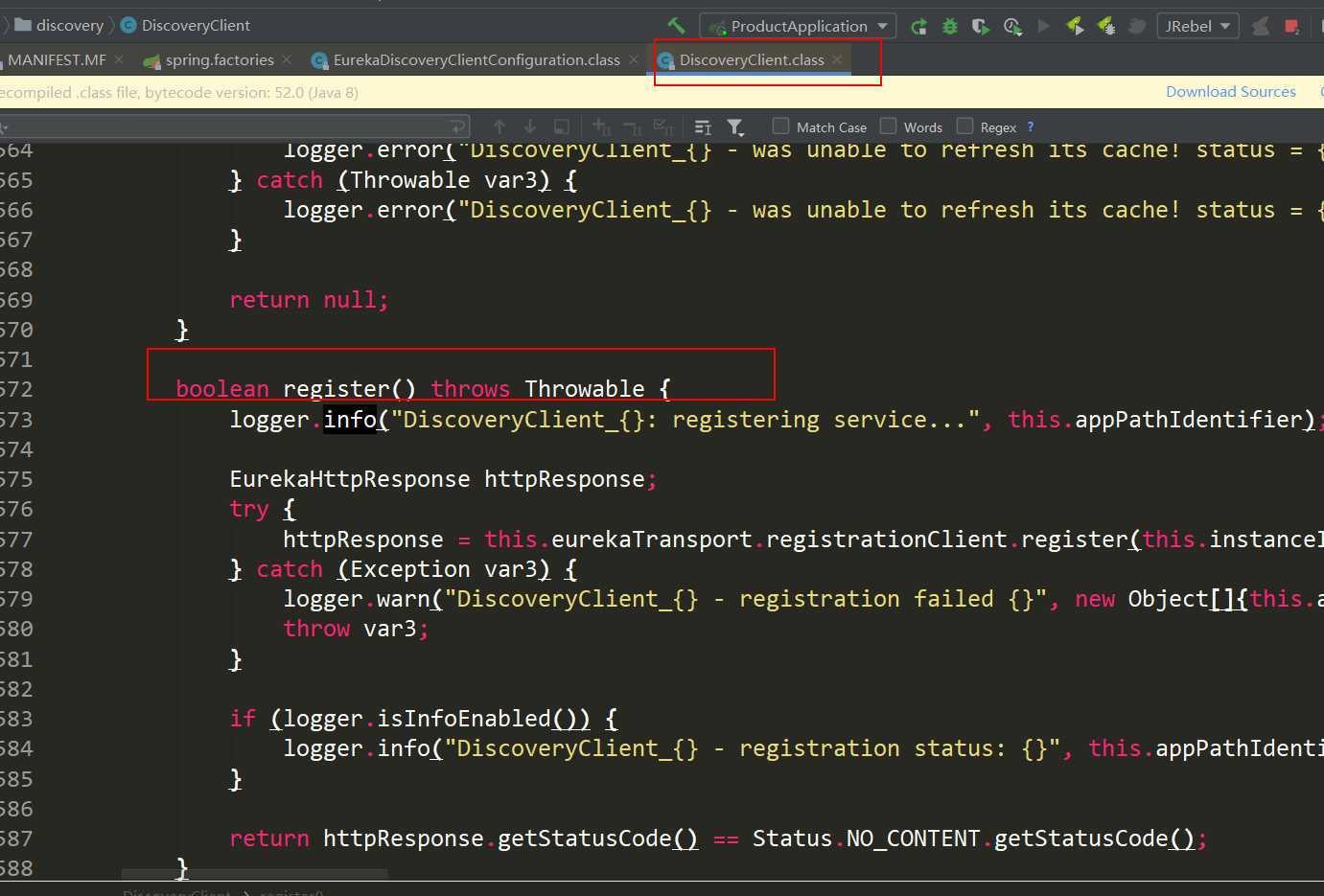Screen dimensions: 1324x896
Task: Click Add Selection for Next Occurrence icon
Action: [601, 126]
